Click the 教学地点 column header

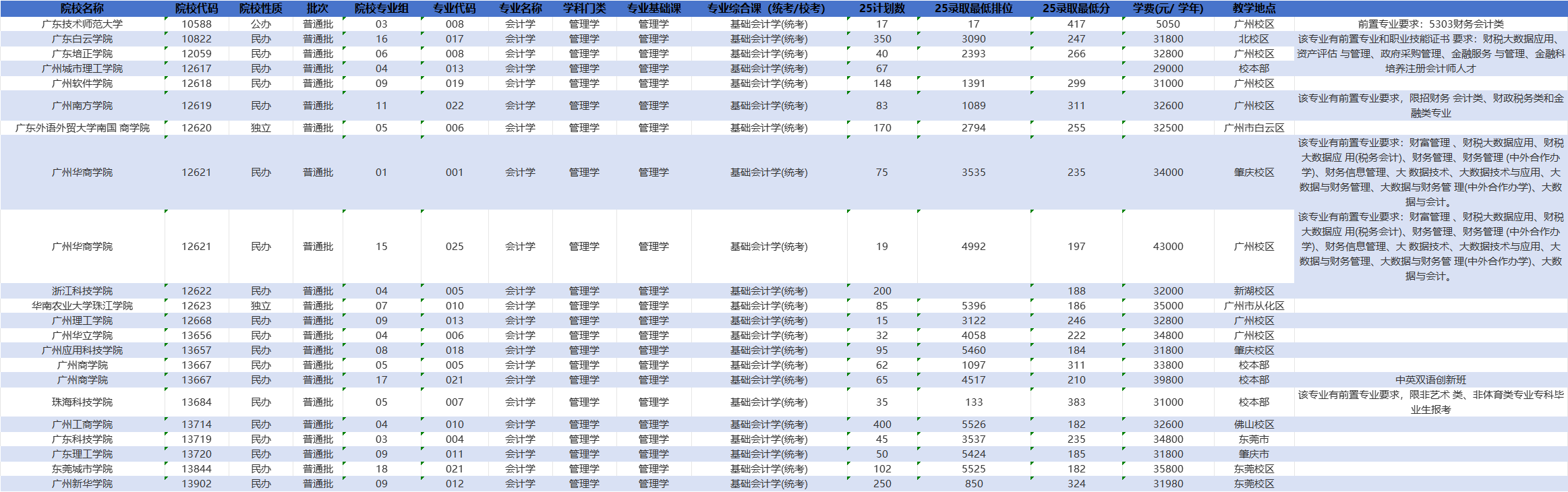(x=1254, y=8)
